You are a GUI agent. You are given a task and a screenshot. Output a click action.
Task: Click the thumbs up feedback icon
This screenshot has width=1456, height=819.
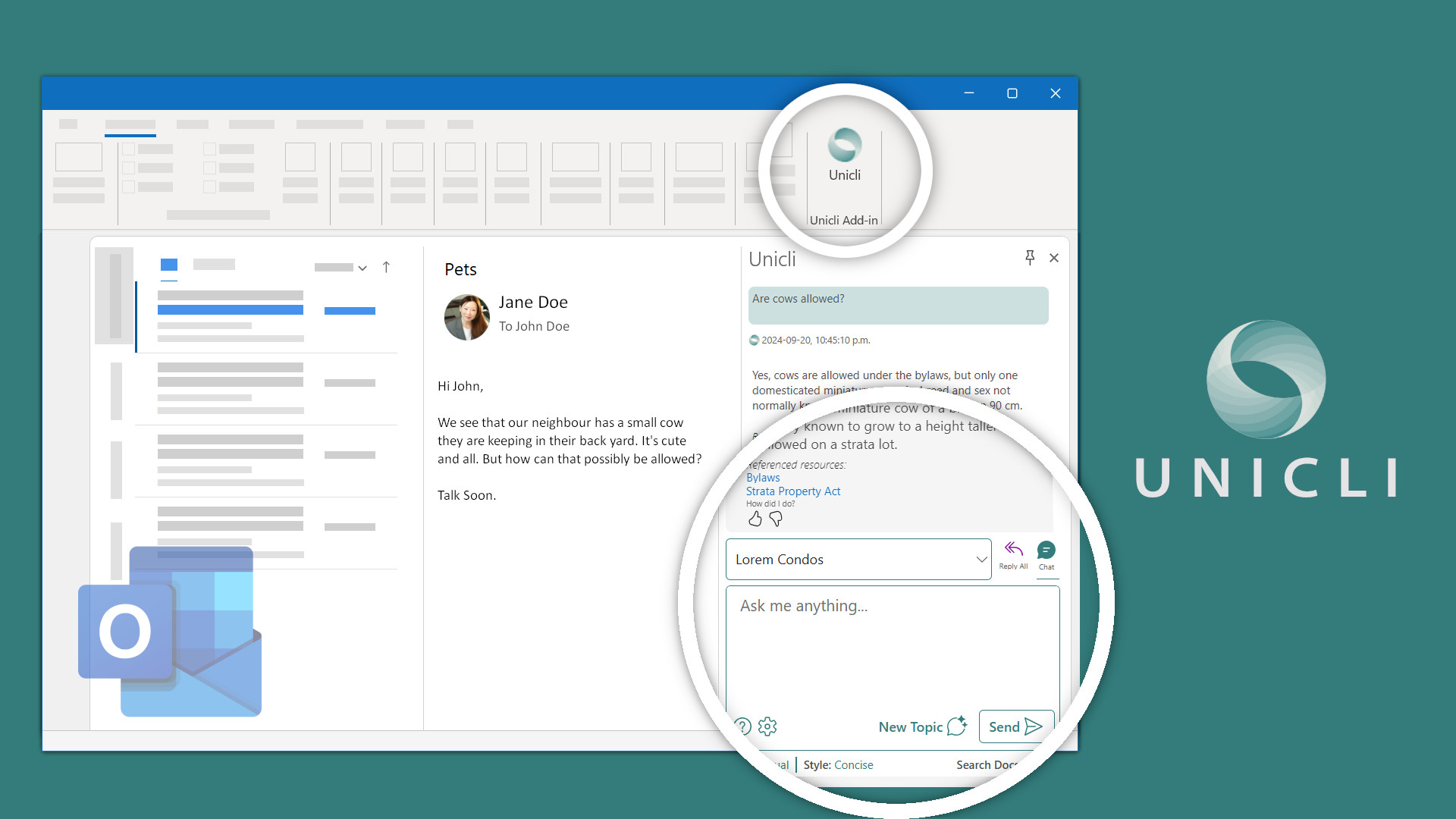(755, 519)
